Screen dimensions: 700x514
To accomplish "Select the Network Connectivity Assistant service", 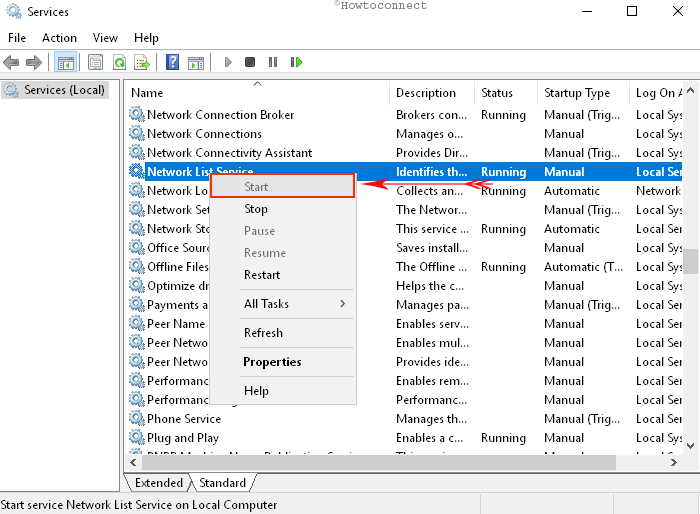I will click(229, 153).
